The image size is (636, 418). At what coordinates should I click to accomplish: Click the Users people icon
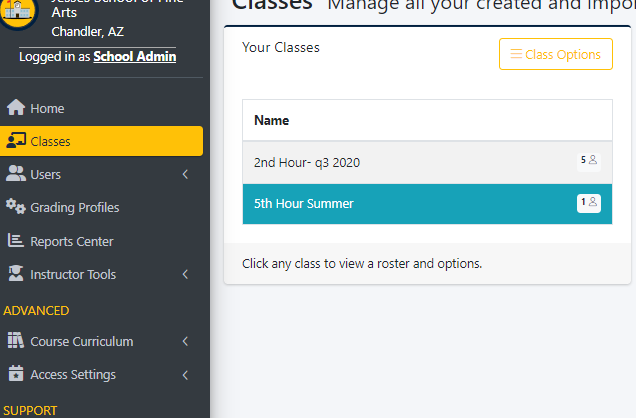point(16,174)
